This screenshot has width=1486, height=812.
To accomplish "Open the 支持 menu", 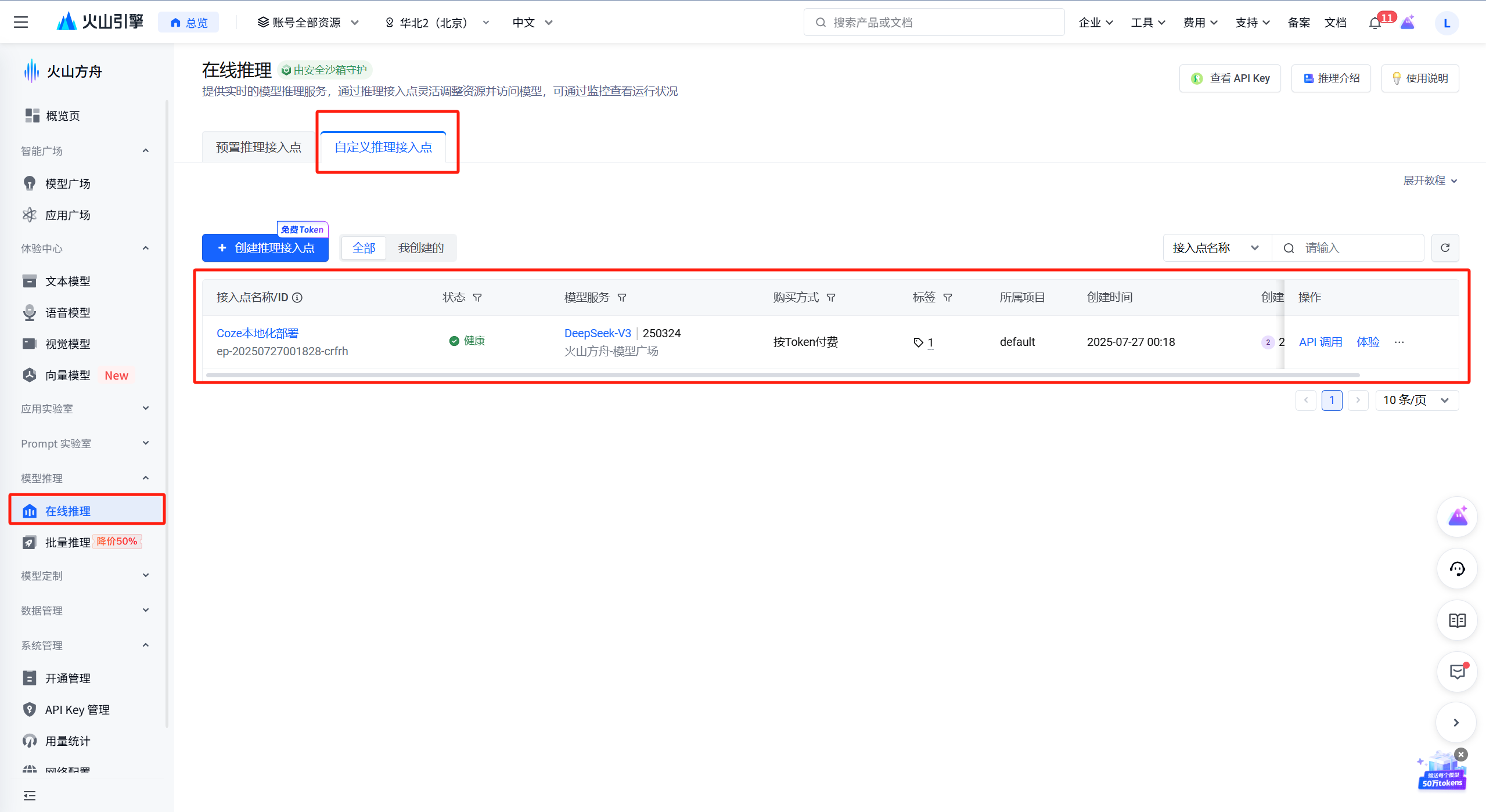I will [x=1253, y=23].
